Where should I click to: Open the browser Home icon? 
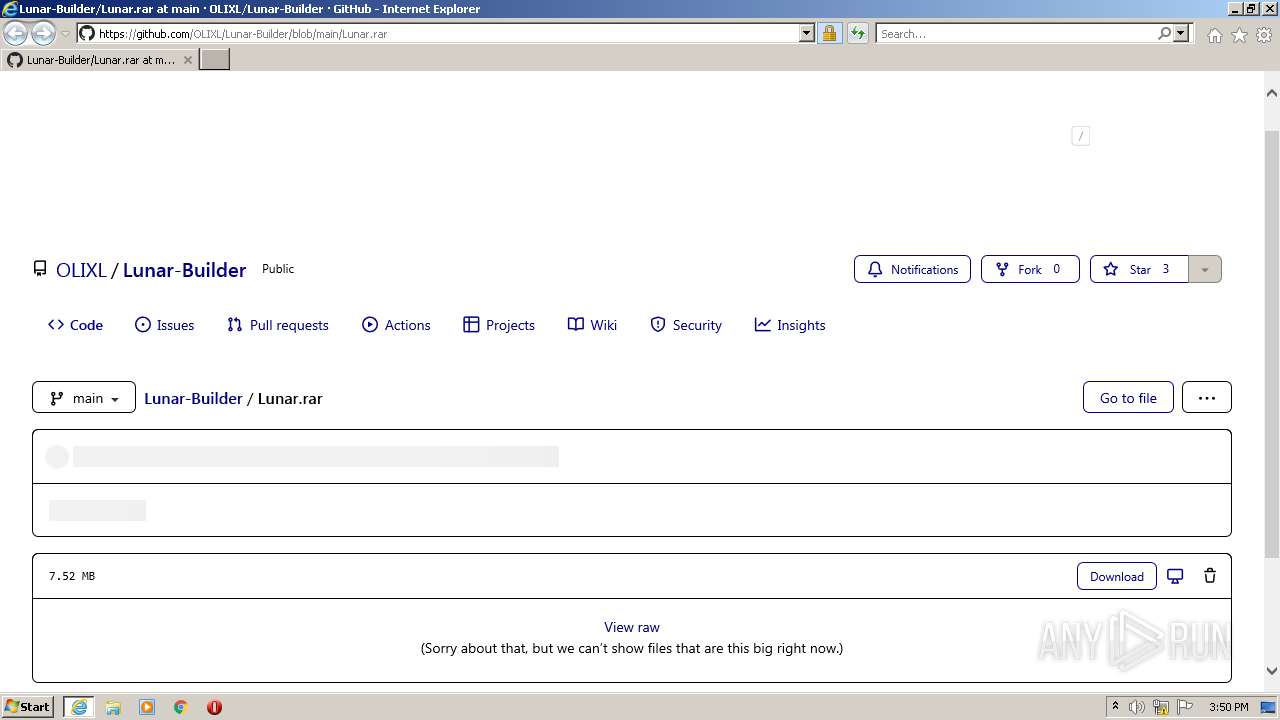tap(1214, 35)
